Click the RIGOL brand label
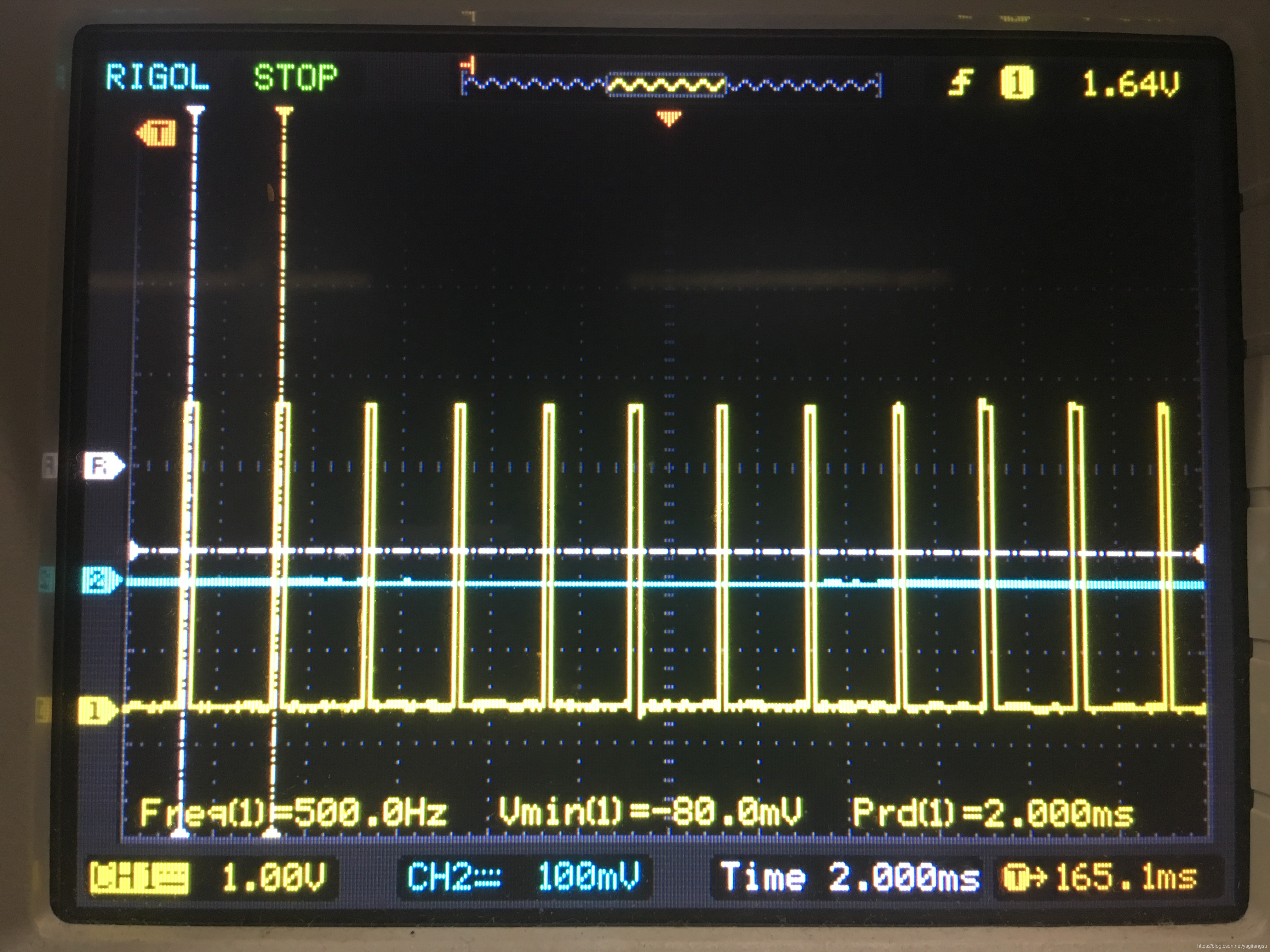Screen dimensions: 1270x952 coord(157,77)
